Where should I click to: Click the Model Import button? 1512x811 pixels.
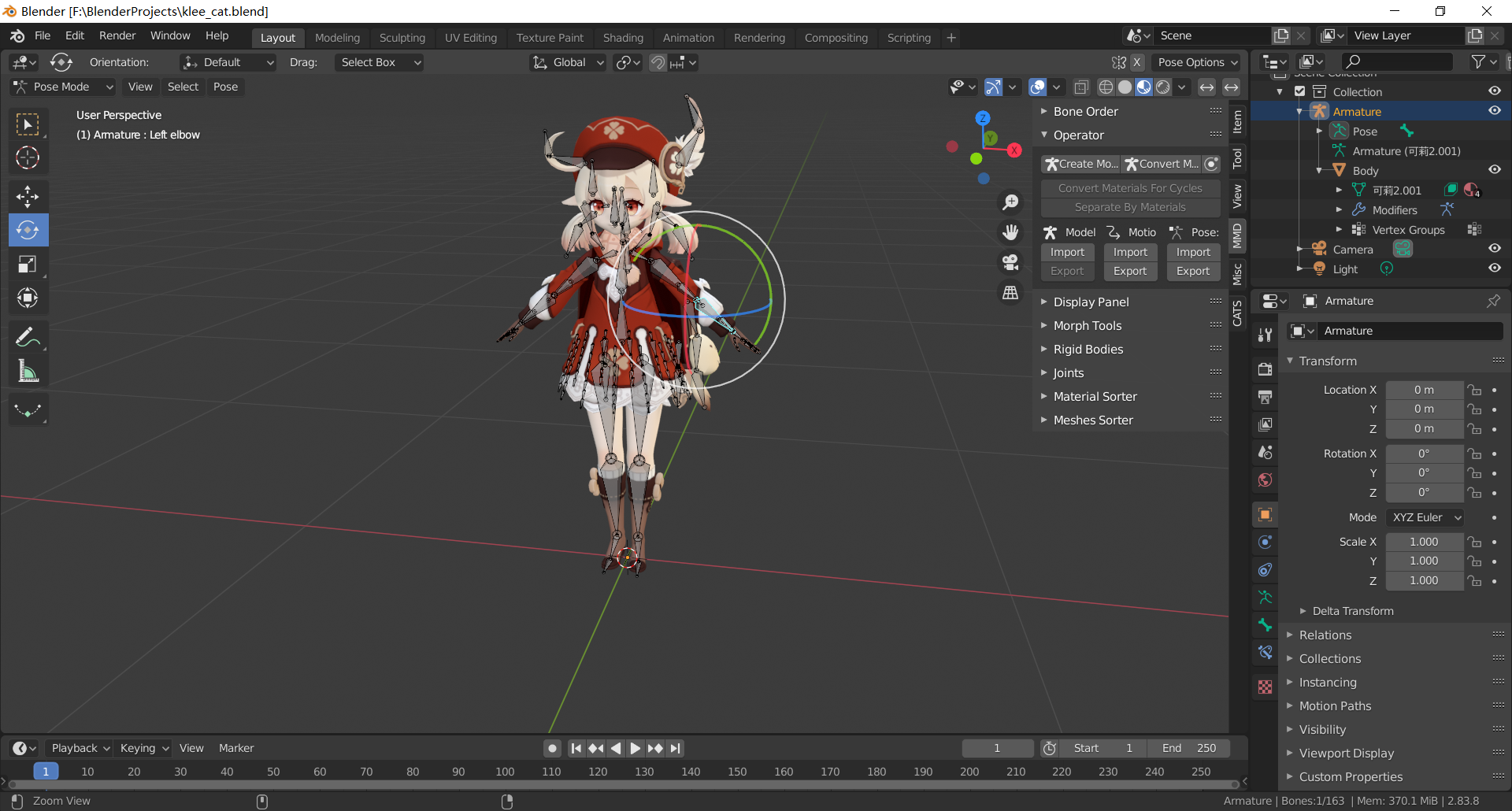1067,252
